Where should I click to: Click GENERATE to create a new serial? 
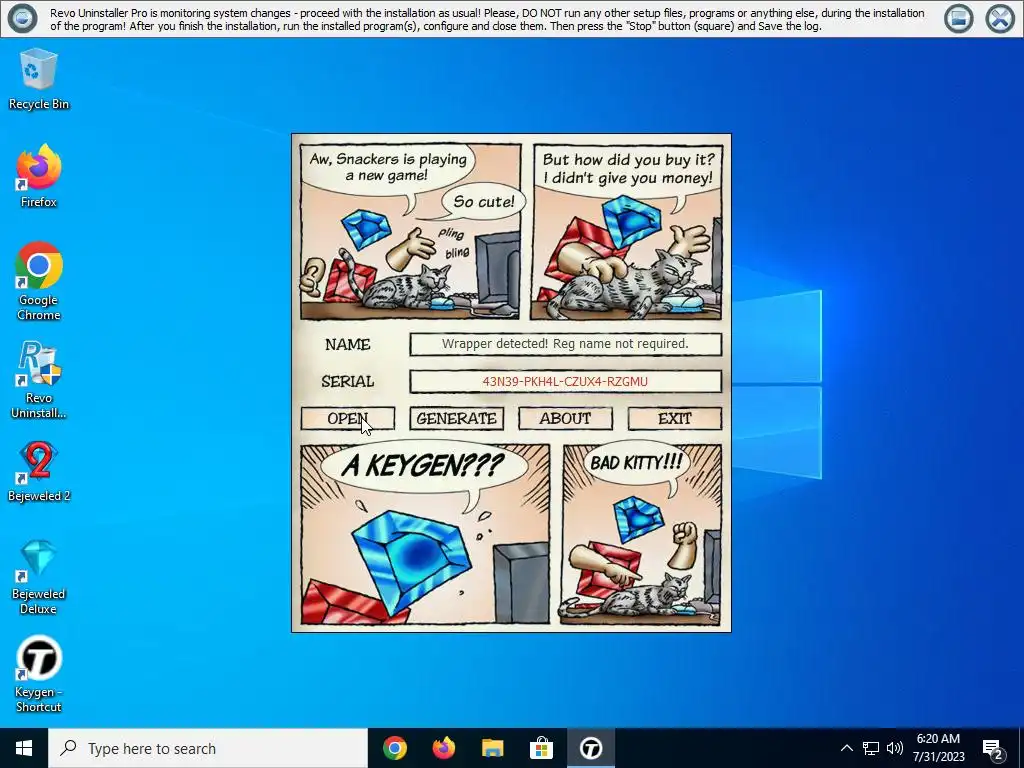coord(456,419)
